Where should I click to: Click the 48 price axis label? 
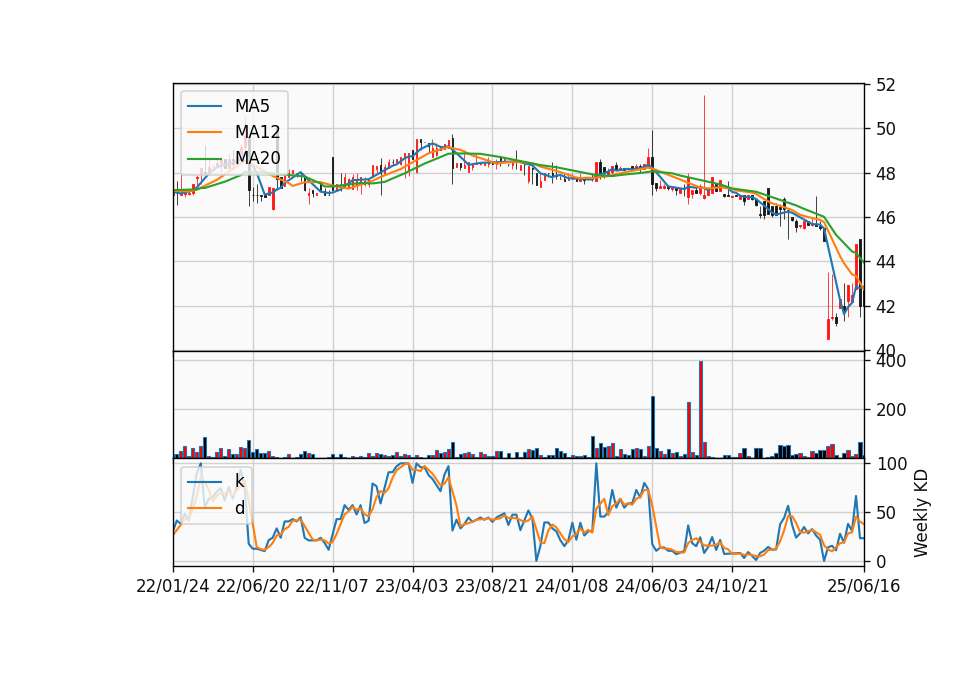click(885, 174)
